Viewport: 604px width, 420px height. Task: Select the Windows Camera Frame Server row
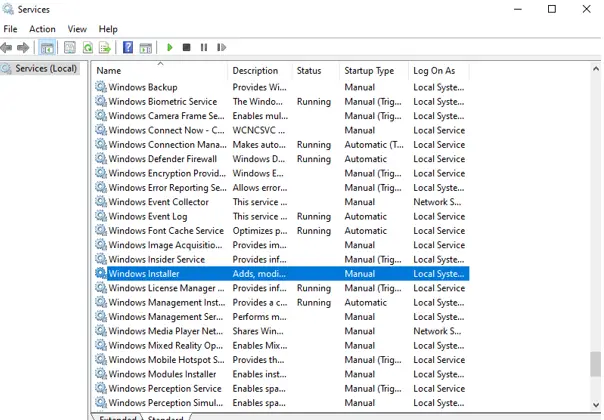[x=281, y=116]
